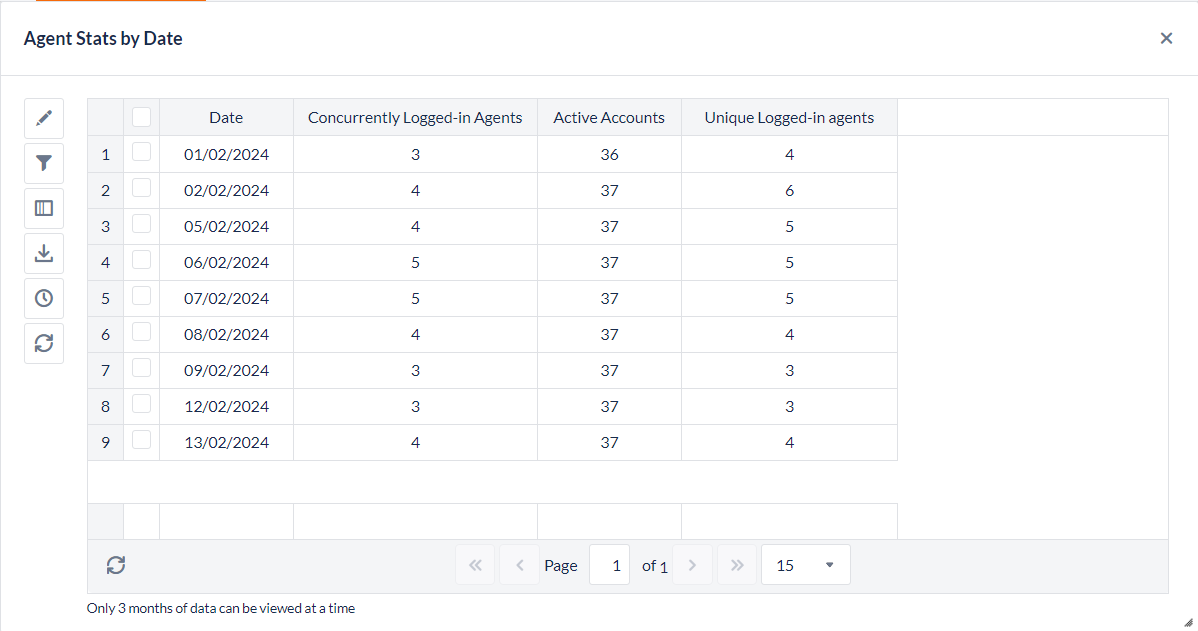Open the page size dropdown showing 15
1198x631 pixels.
[805, 564]
